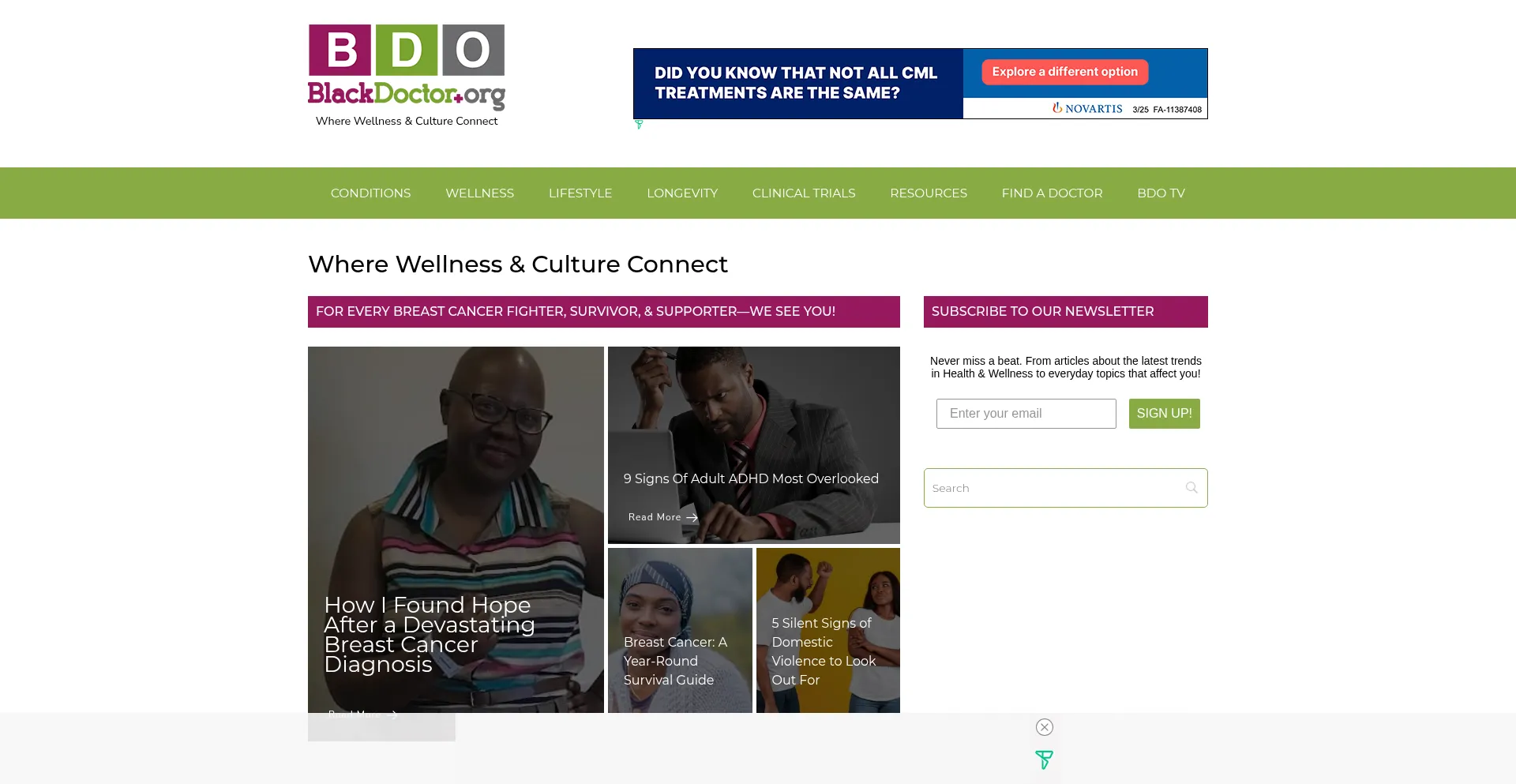This screenshot has height=784, width=1516.
Task: Click Explore a different option button
Action: (1064, 72)
